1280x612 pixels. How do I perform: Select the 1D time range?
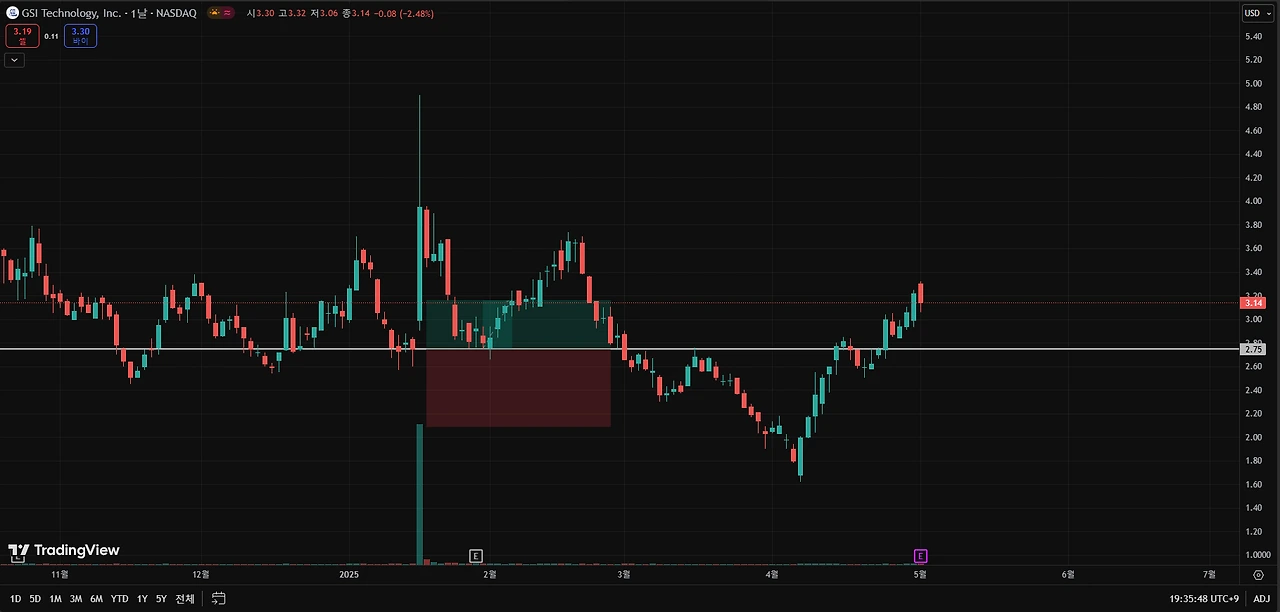[x=15, y=599]
